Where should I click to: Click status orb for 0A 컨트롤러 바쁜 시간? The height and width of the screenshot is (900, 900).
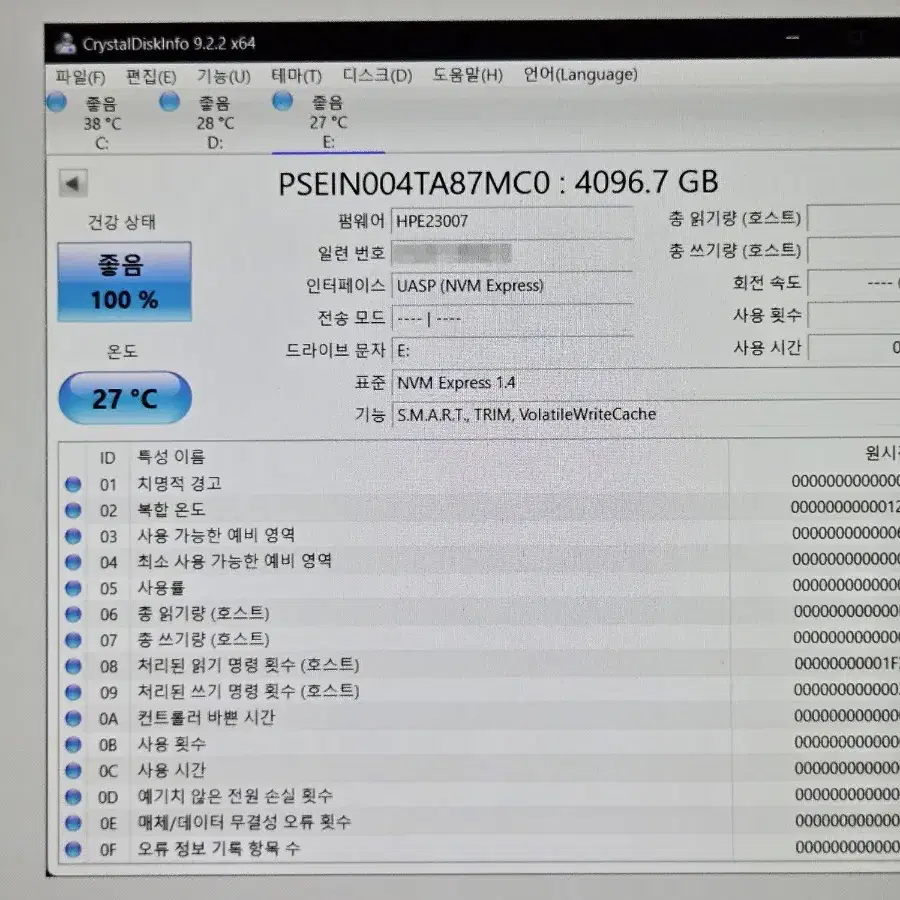(x=73, y=718)
